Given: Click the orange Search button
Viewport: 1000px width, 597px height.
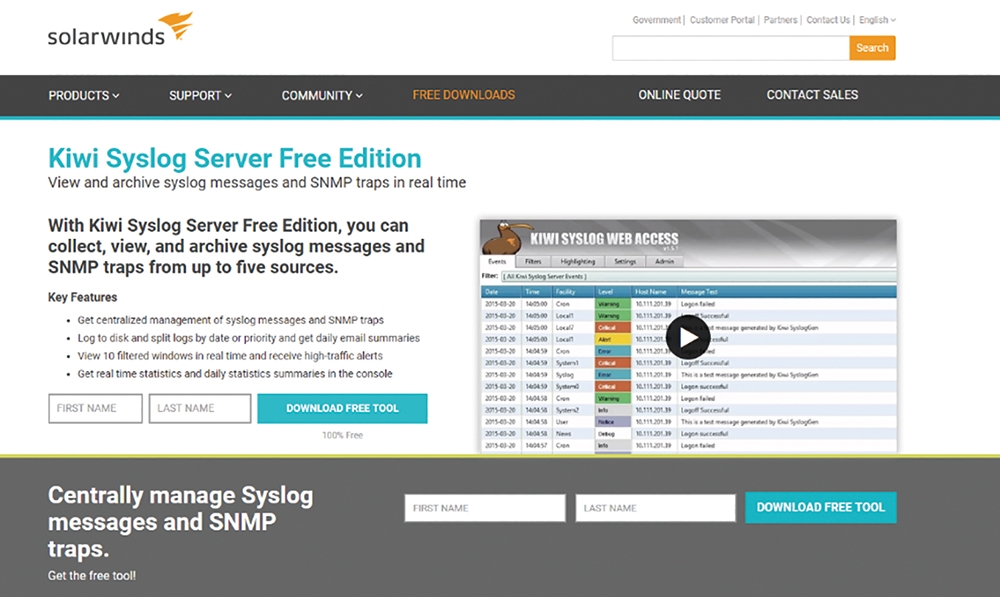Looking at the screenshot, I should pyautogui.click(x=872, y=48).
